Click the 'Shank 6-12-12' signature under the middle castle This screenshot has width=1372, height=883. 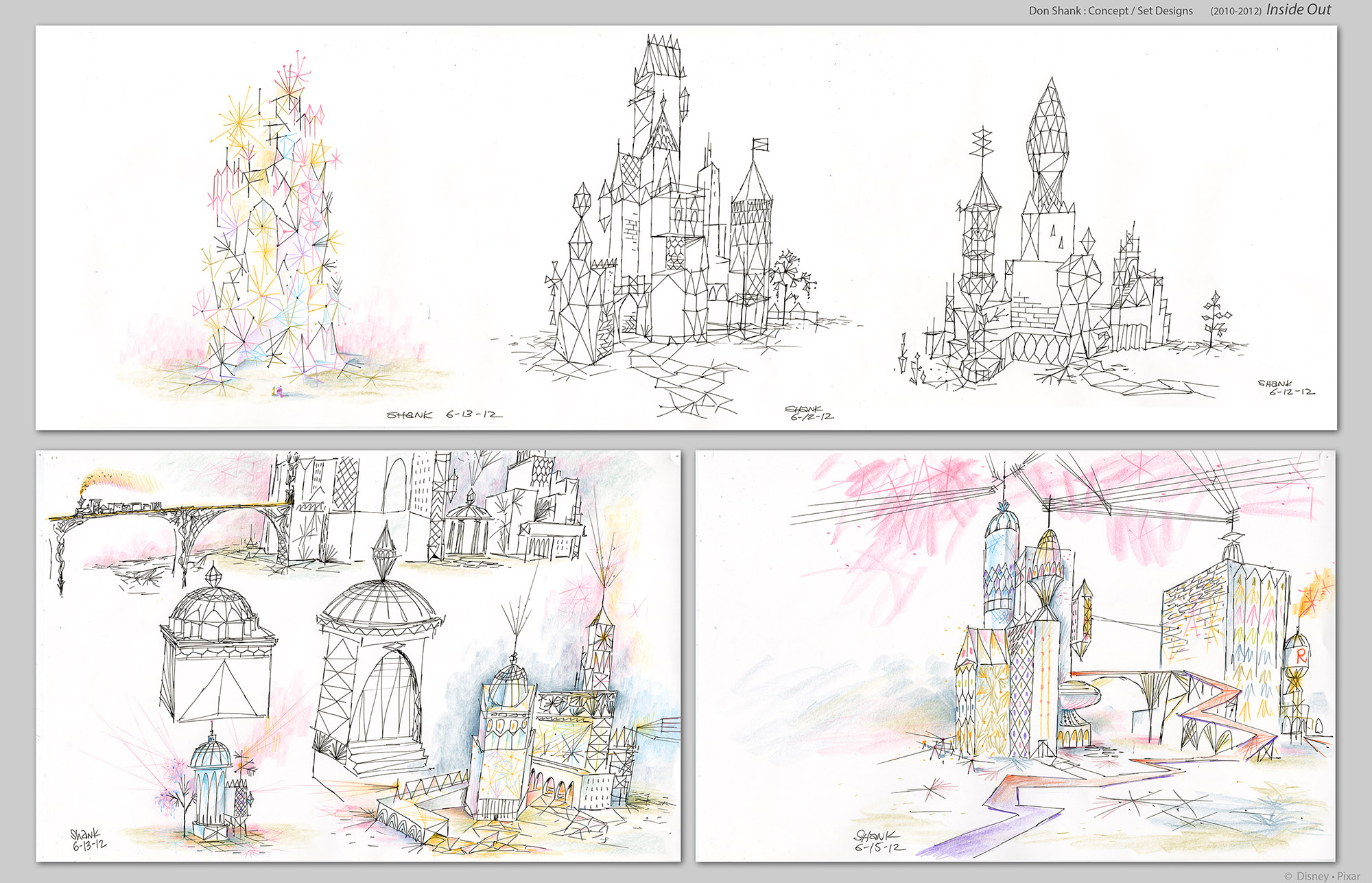(x=809, y=413)
